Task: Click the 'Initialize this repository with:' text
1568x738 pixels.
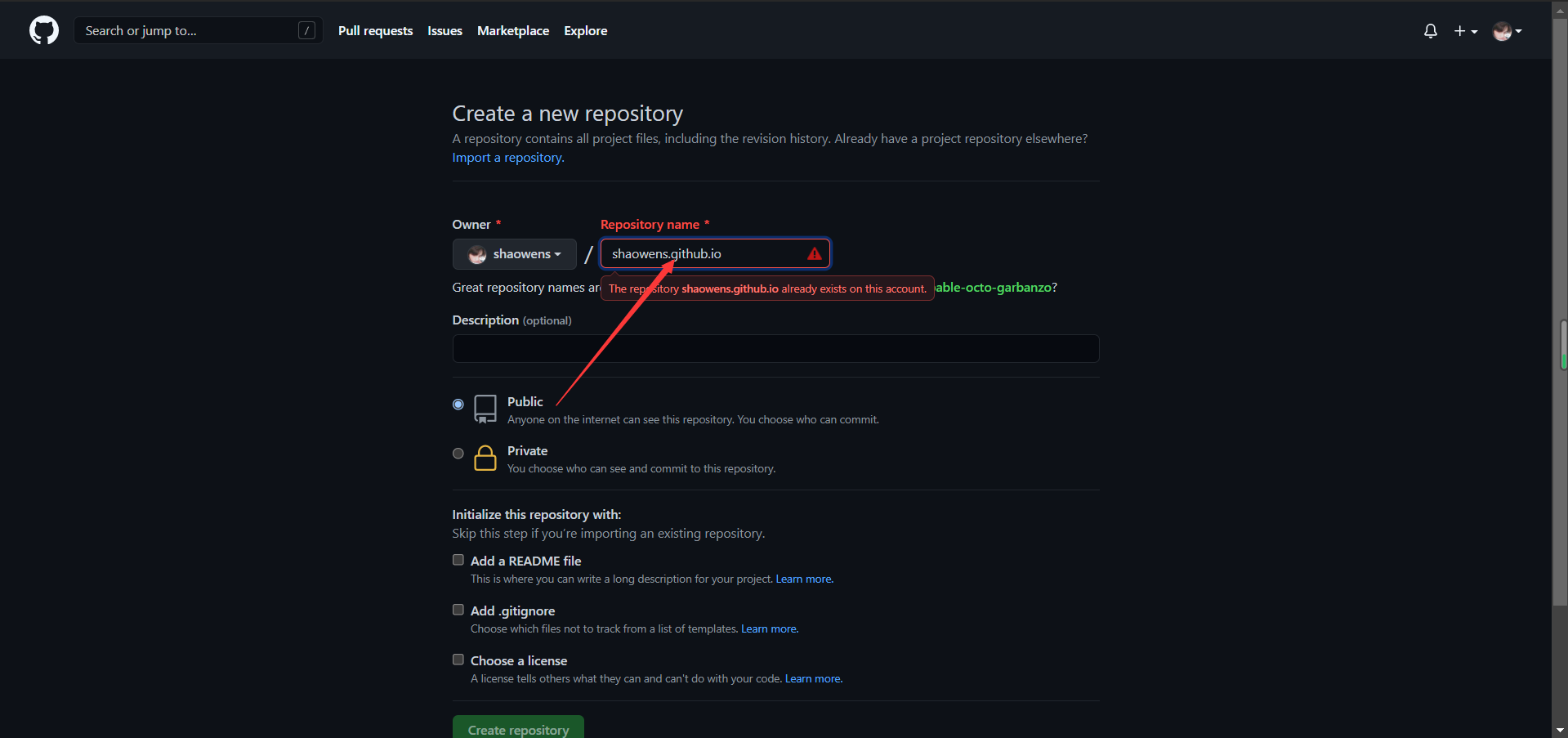Action: click(x=537, y=515)
